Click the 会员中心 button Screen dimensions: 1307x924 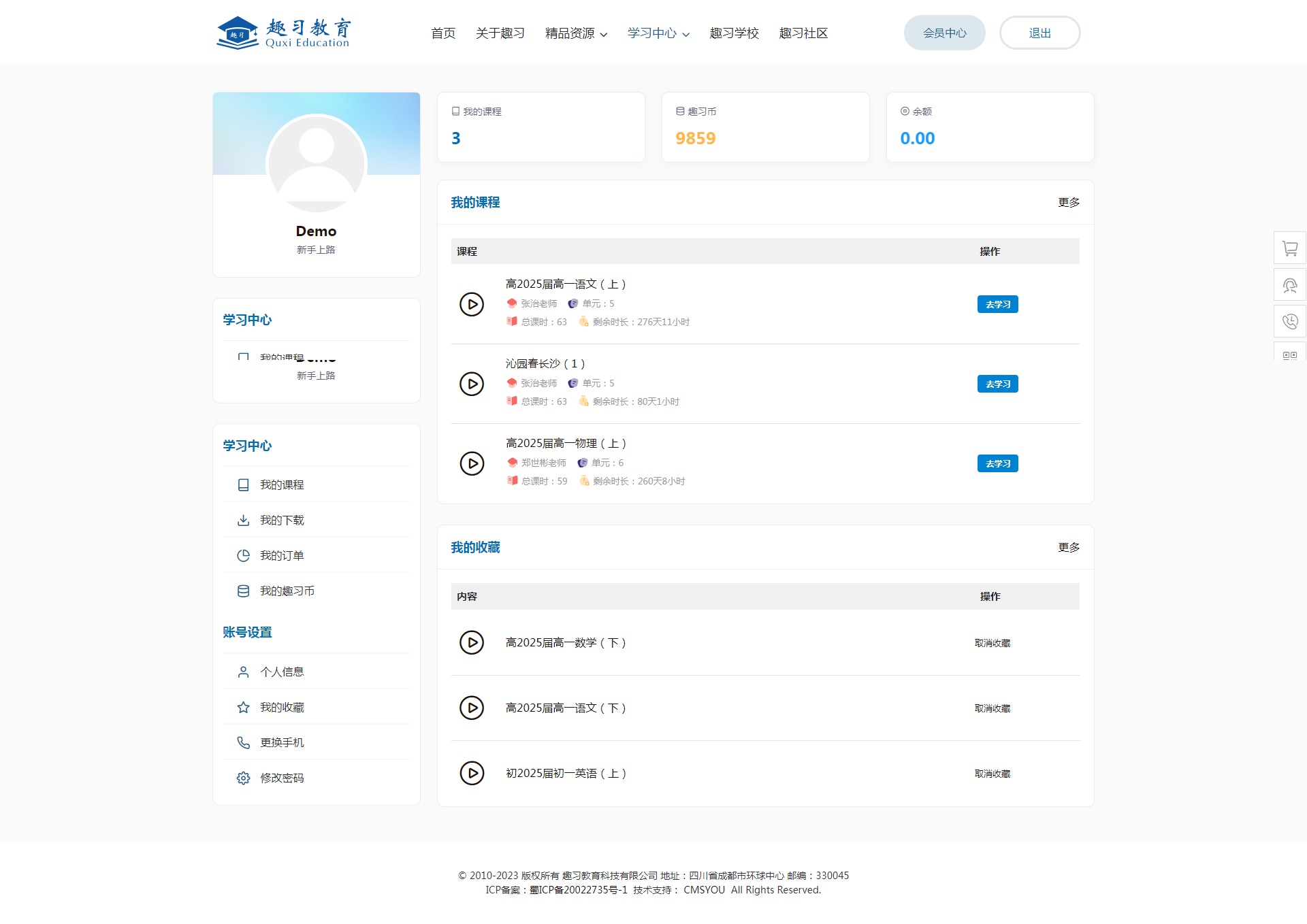click(x=945, y=33)
